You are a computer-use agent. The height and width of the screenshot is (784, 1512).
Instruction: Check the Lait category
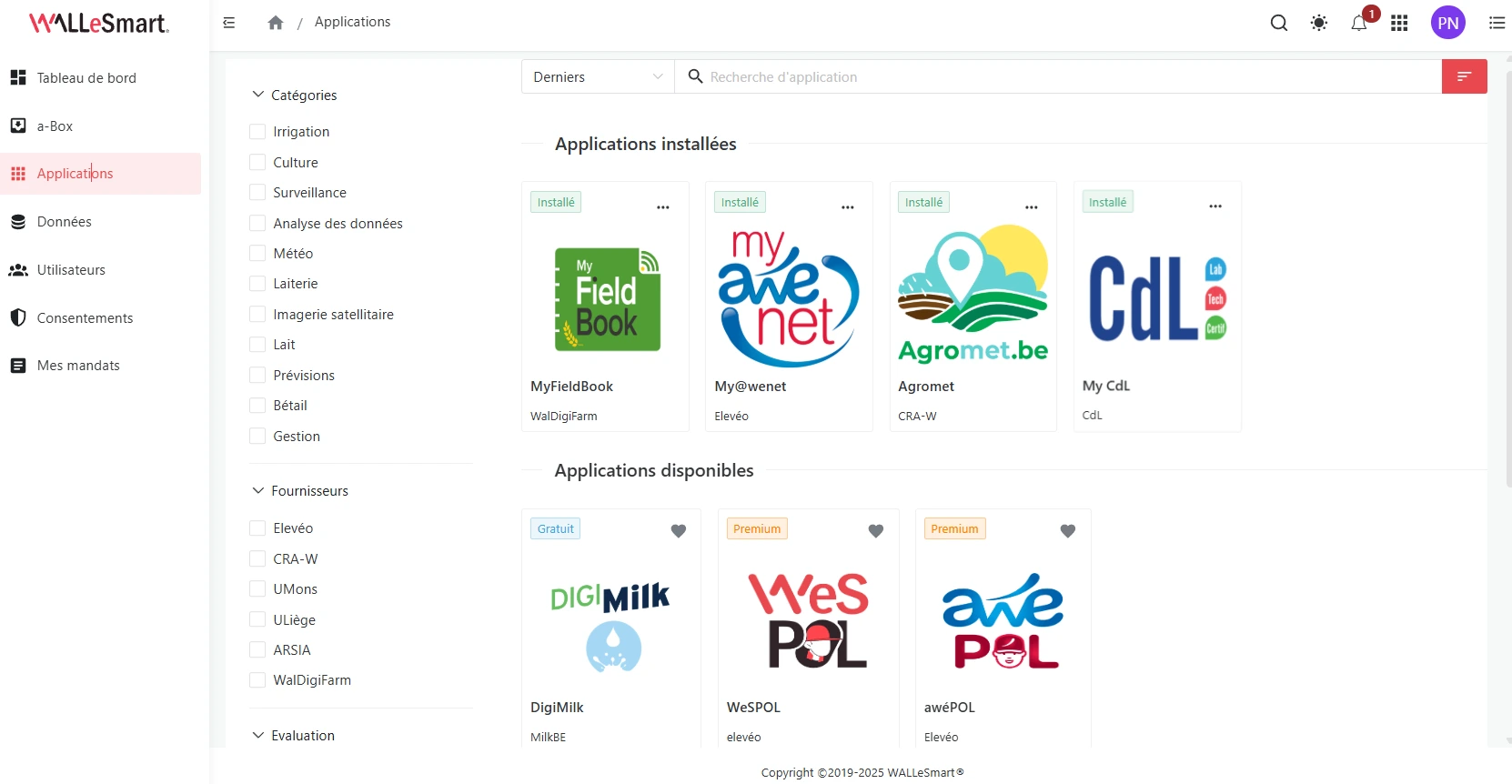coord(257,345)
